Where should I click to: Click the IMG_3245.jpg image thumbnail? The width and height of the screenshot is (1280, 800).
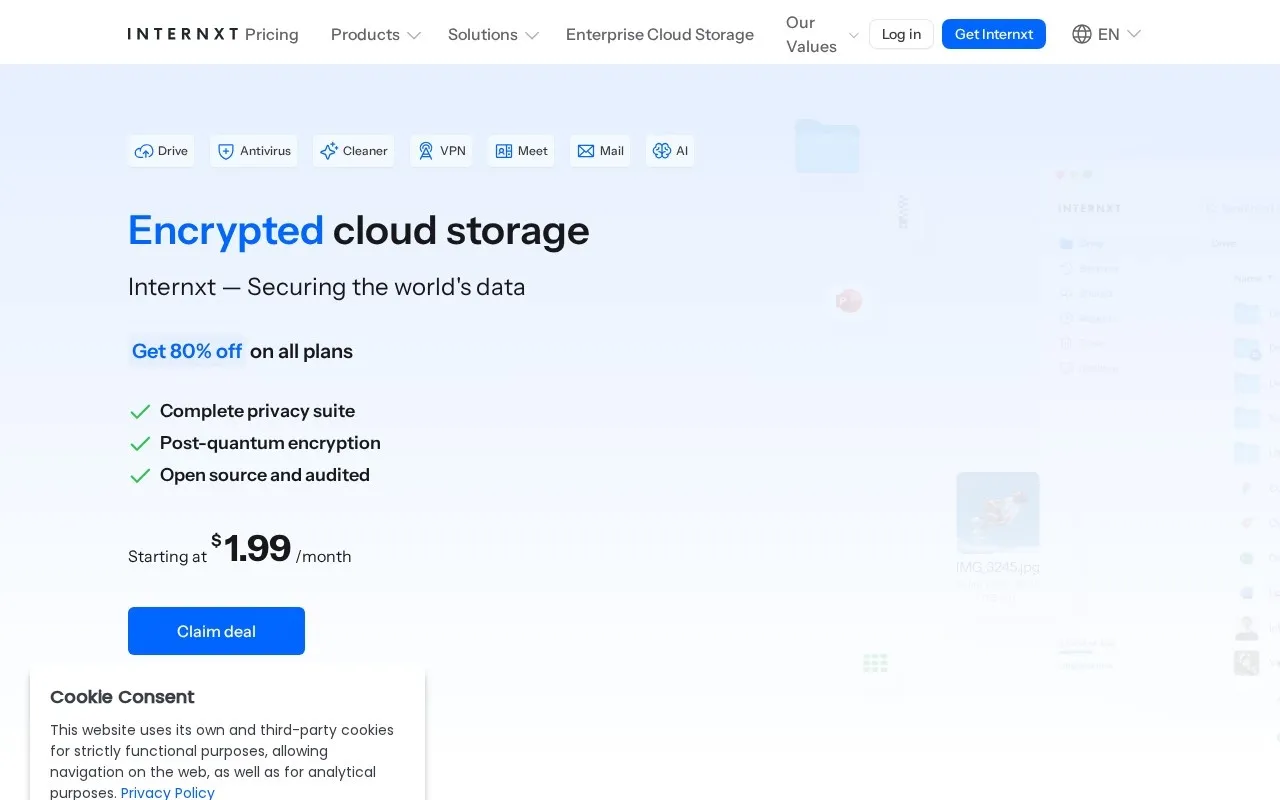998,512
